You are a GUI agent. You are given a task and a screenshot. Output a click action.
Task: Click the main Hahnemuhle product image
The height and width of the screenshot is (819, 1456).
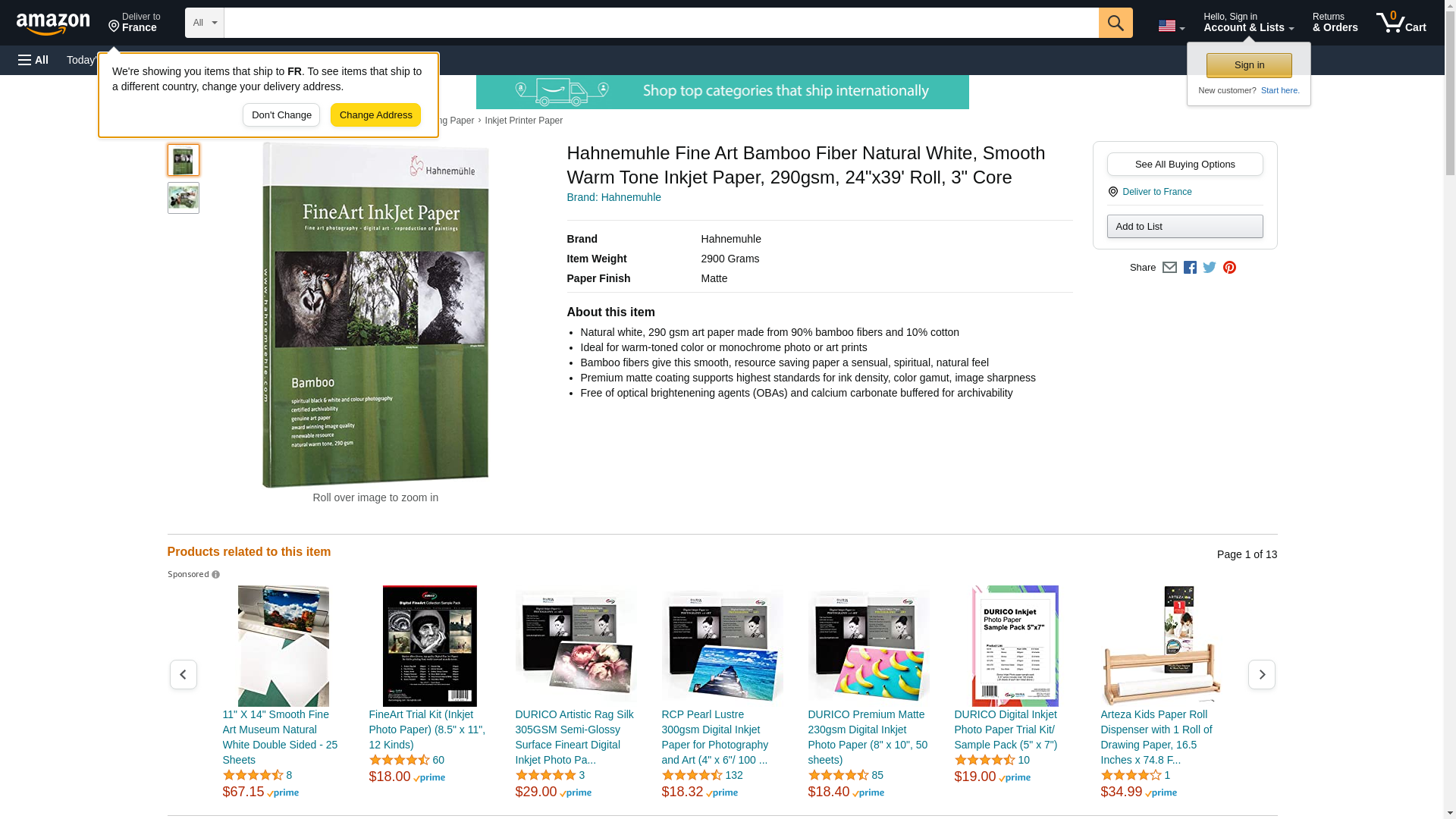(375, 315)
